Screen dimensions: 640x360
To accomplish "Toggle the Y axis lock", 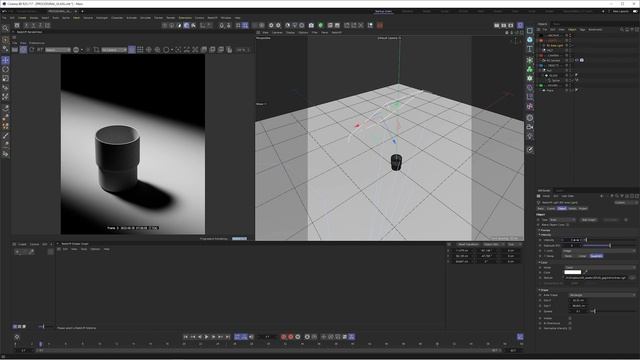I will pyautogui.click(x=33, y=25).
